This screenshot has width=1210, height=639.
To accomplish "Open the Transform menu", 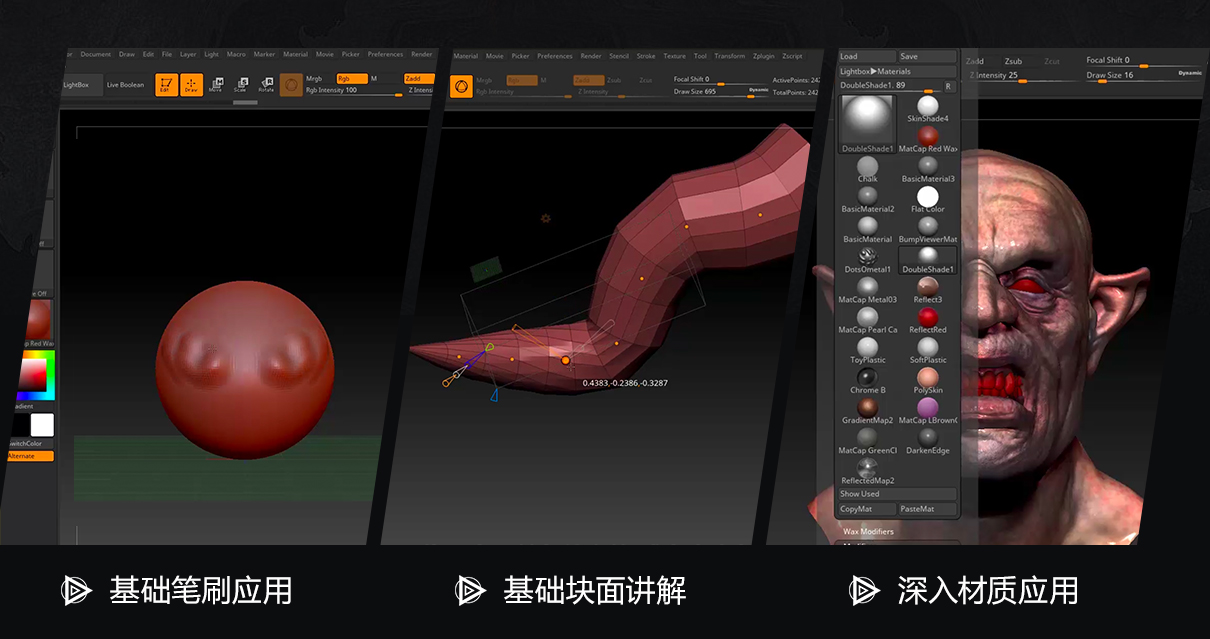I will [730, 56].
